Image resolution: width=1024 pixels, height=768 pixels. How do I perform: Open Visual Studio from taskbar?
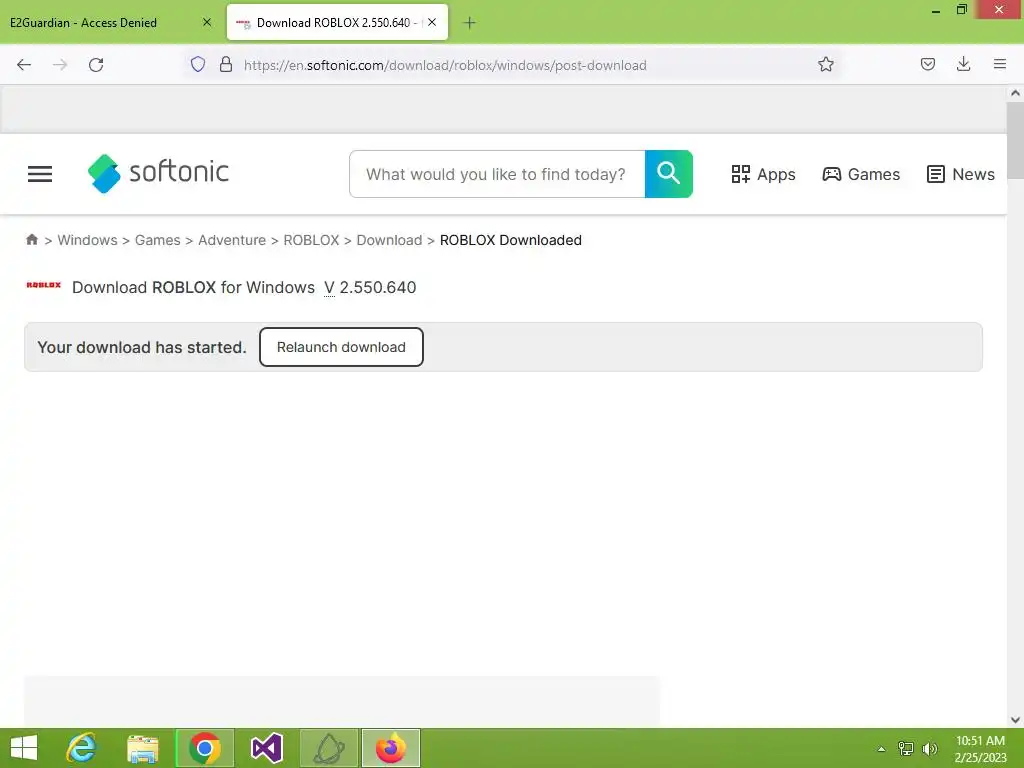(x=266, y=748)
